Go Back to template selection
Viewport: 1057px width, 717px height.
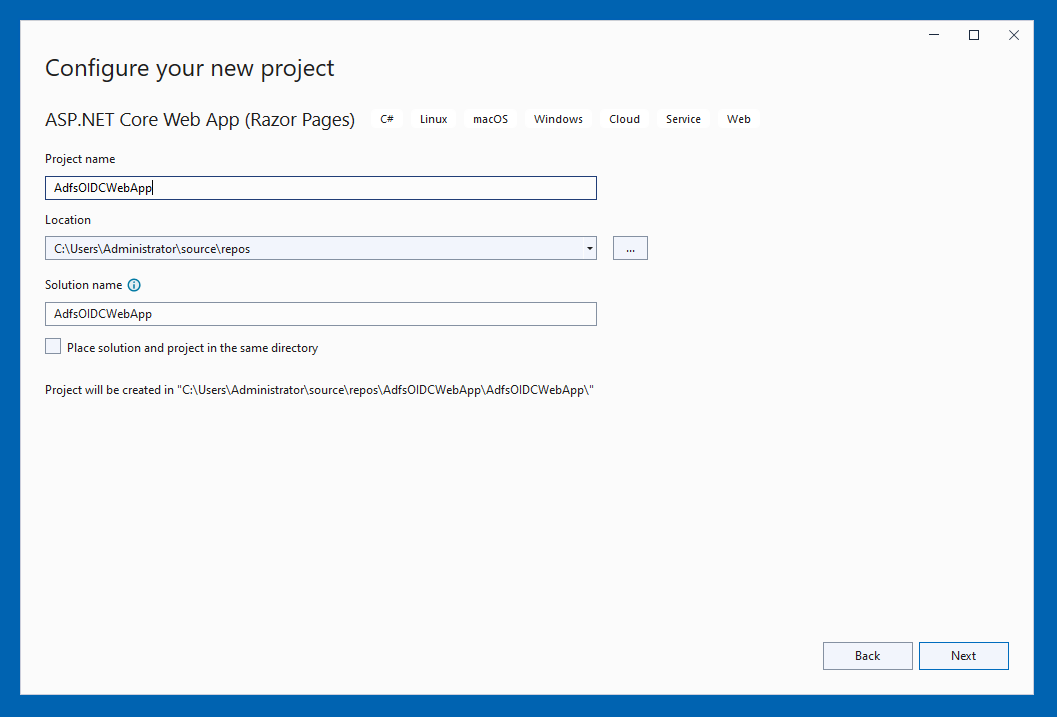coord(867,655)
